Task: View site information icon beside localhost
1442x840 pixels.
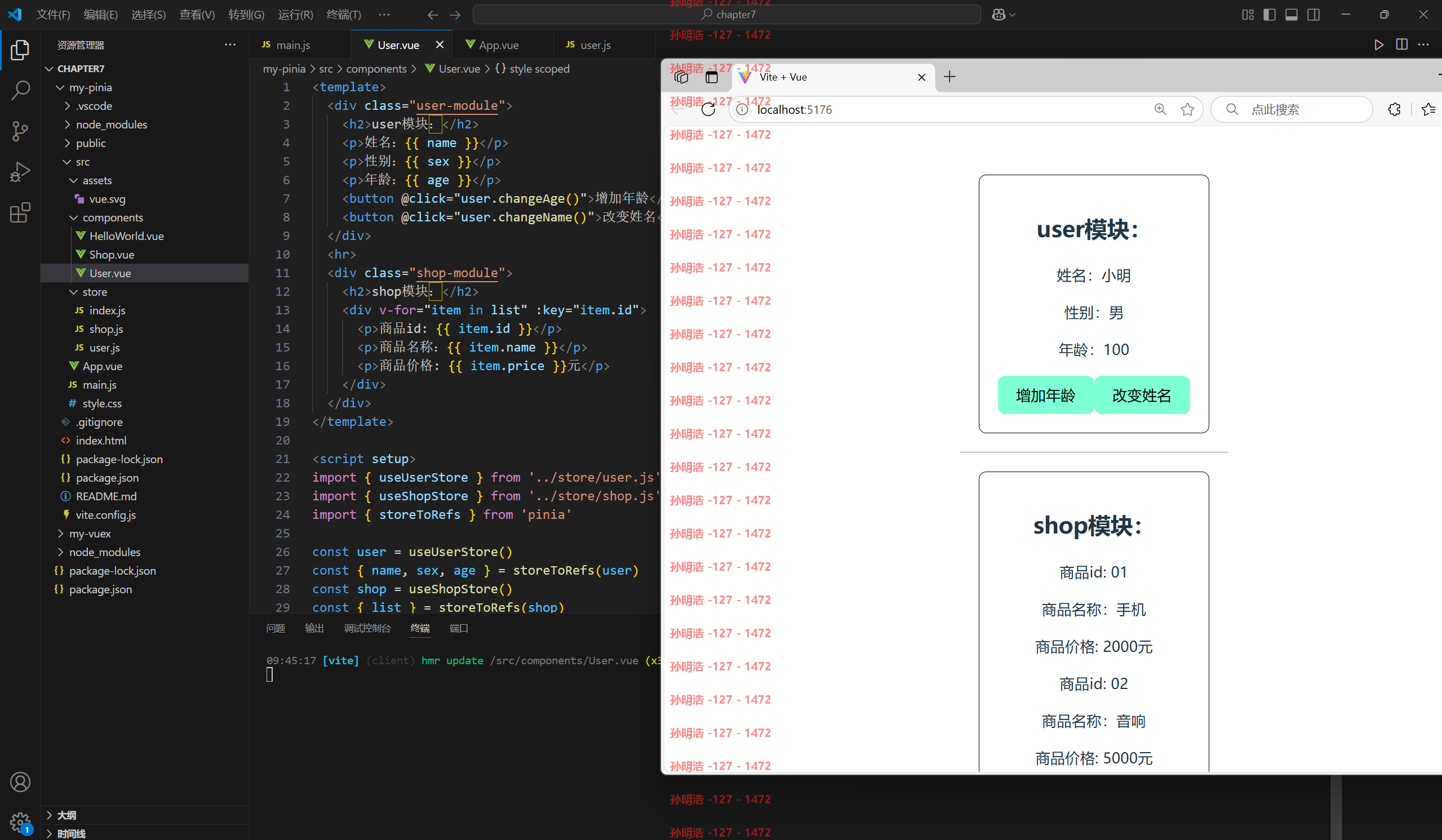Action: coord(742,109)
